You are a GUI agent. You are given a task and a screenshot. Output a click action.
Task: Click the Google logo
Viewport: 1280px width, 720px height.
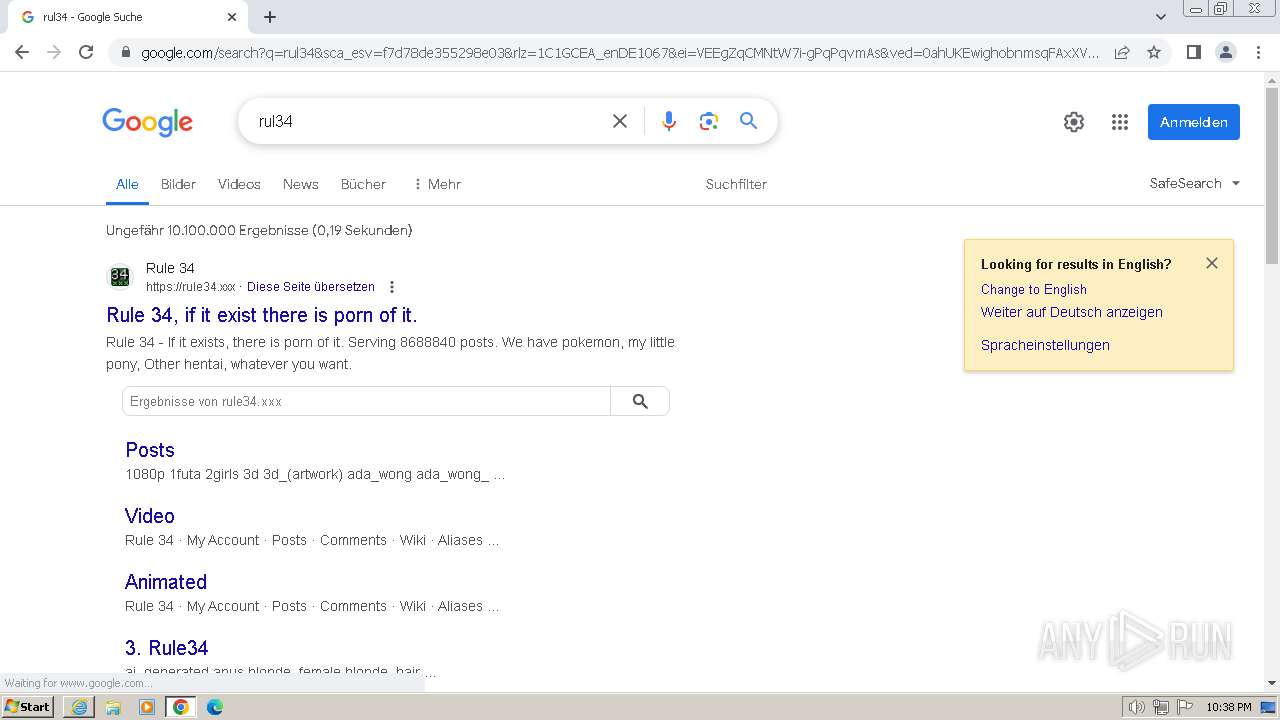pos(147,122)
